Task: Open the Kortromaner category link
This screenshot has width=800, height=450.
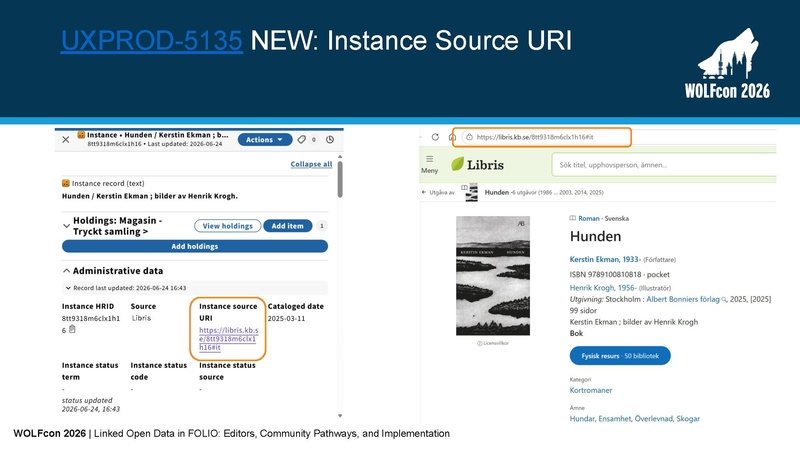Action: pyautogui.click(x=591, y=390)
